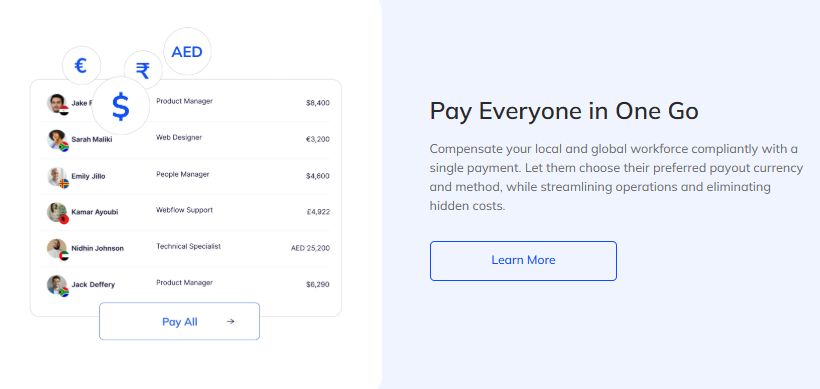
Task: Select the Web Designer role text
Action: click(x=179, y=138)
